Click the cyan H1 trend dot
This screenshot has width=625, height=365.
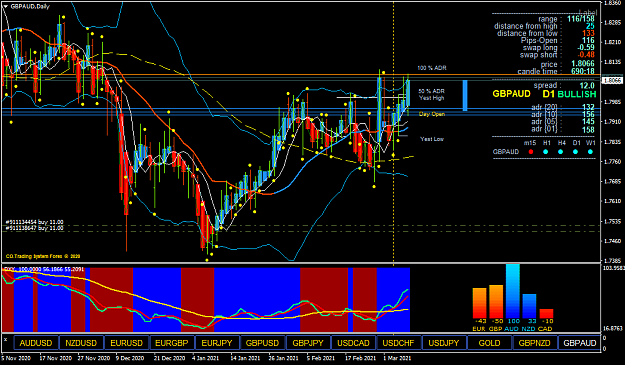pos(546,152)
